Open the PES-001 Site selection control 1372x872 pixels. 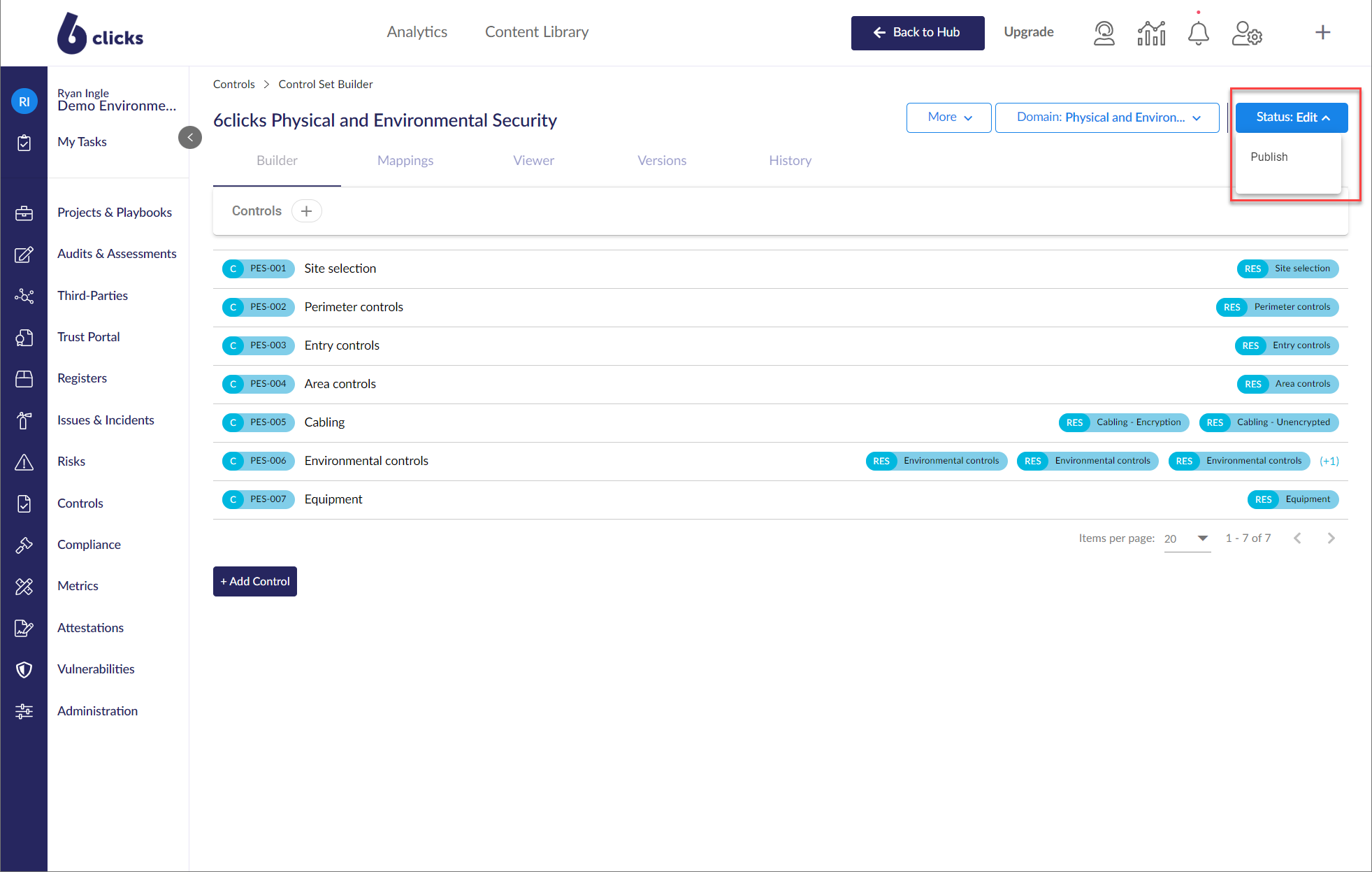781,269
